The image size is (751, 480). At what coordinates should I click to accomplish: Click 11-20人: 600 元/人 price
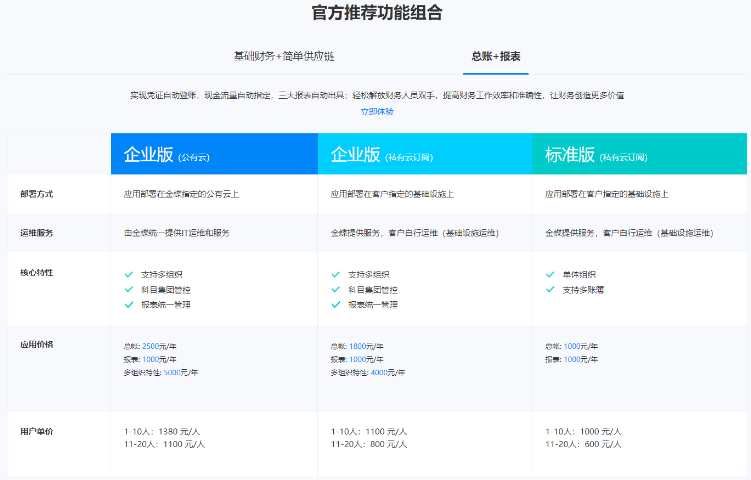[583, 445]
